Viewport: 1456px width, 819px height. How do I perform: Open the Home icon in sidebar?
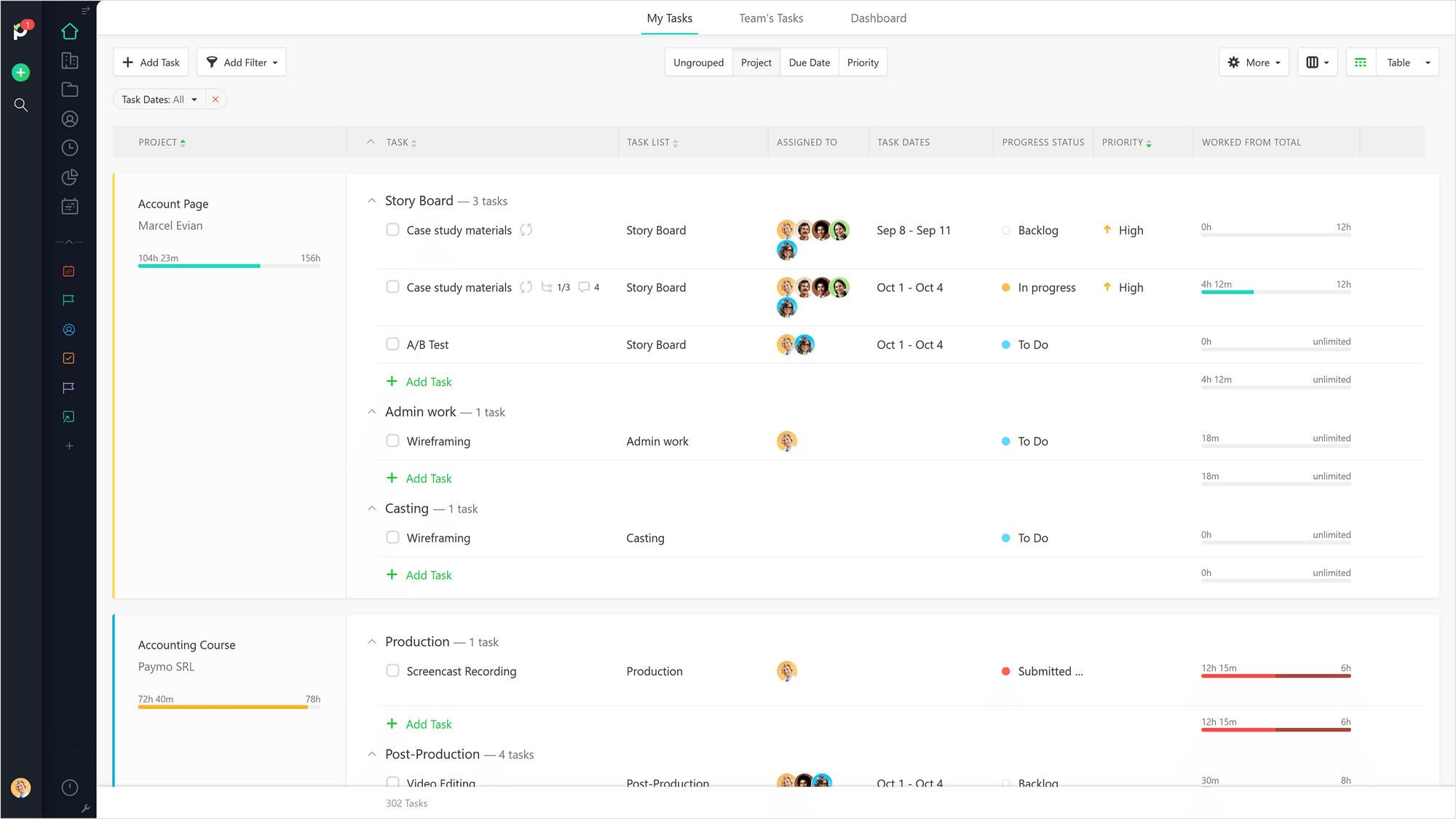(70, 32)
